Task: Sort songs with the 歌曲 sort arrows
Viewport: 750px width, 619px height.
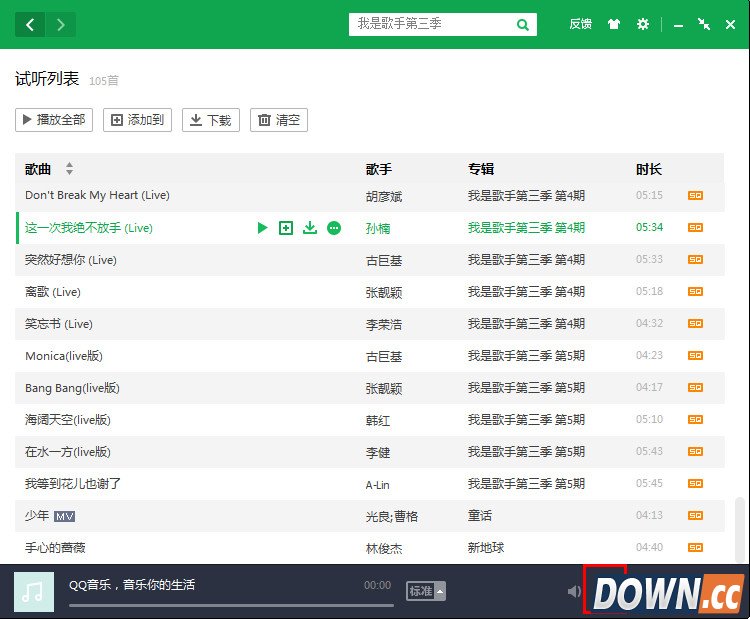Action: (69, 168)
